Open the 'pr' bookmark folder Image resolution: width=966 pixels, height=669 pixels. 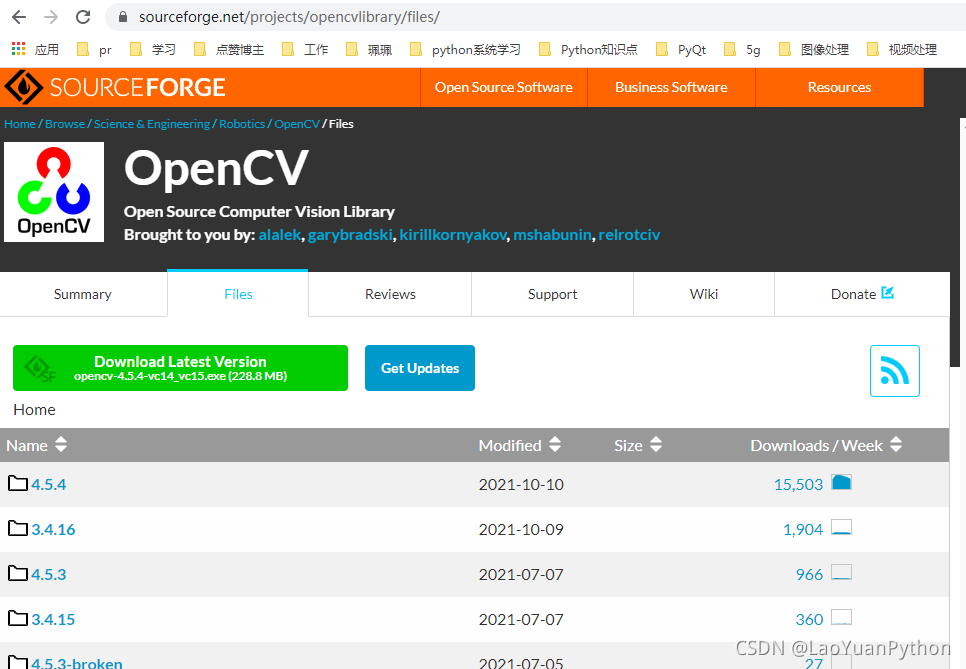click(x=94, y=49)
